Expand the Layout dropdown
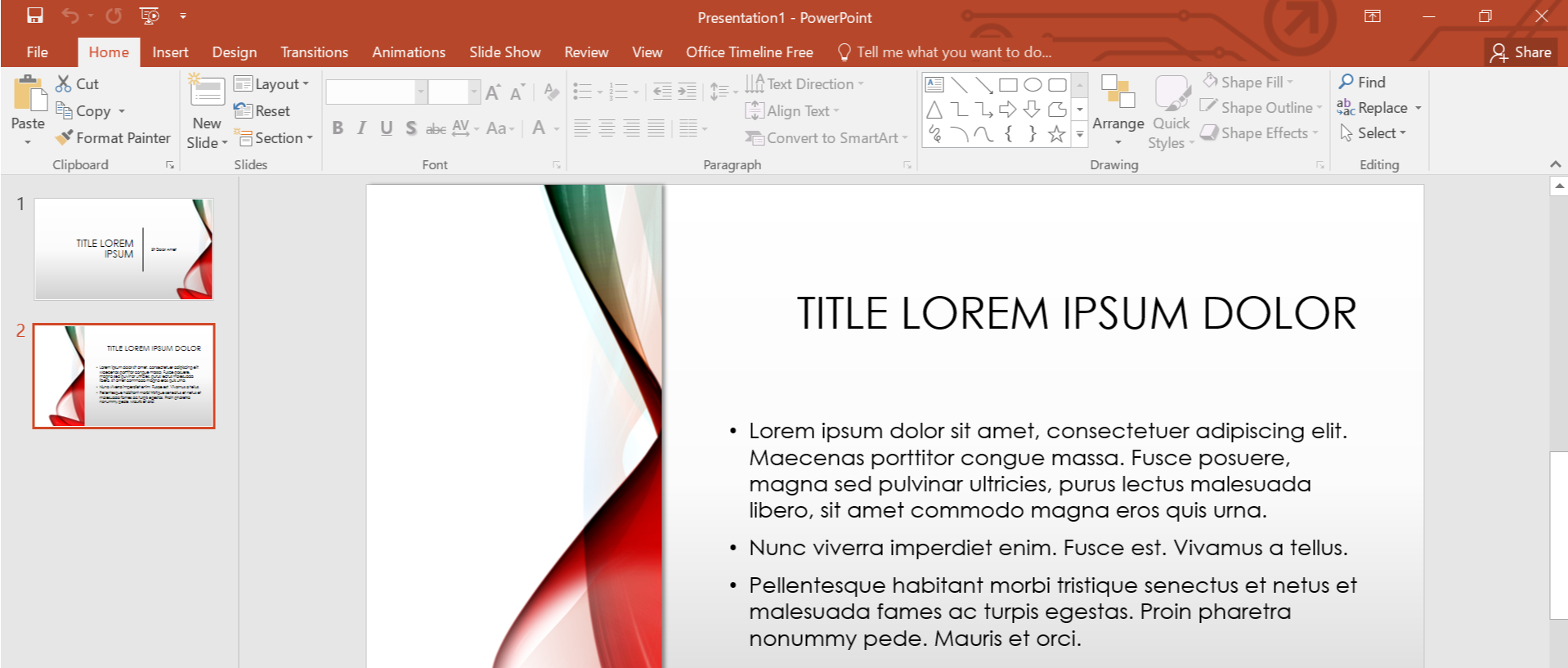Image resolution: width=1568 pixels, height=668 pixels. (x=272, y=84)
